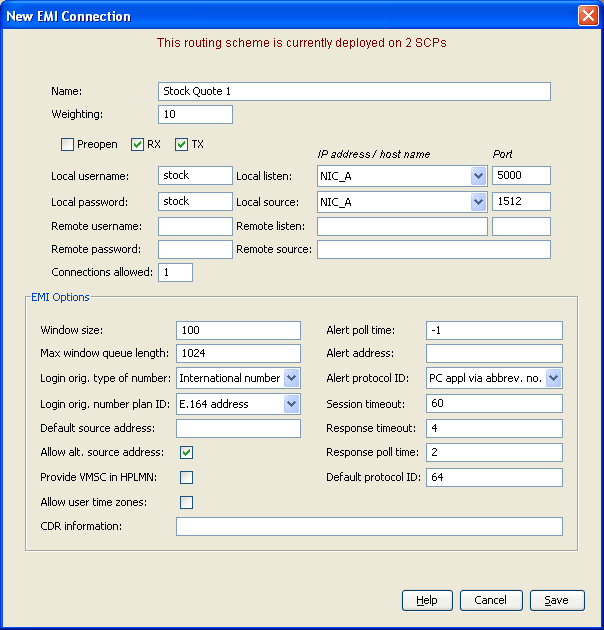Select the Response timeout field

point(494,429)
